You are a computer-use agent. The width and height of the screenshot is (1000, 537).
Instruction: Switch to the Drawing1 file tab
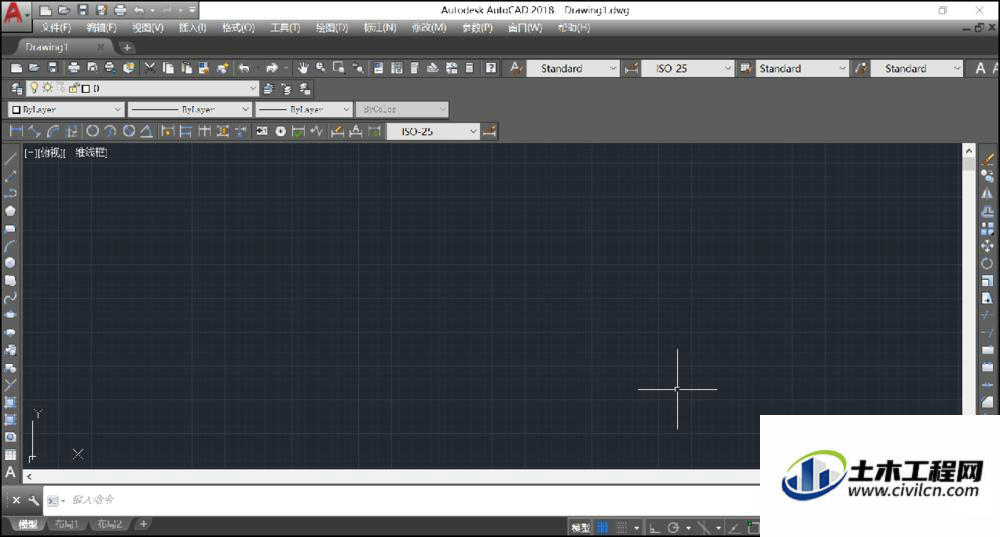point(47,47)
